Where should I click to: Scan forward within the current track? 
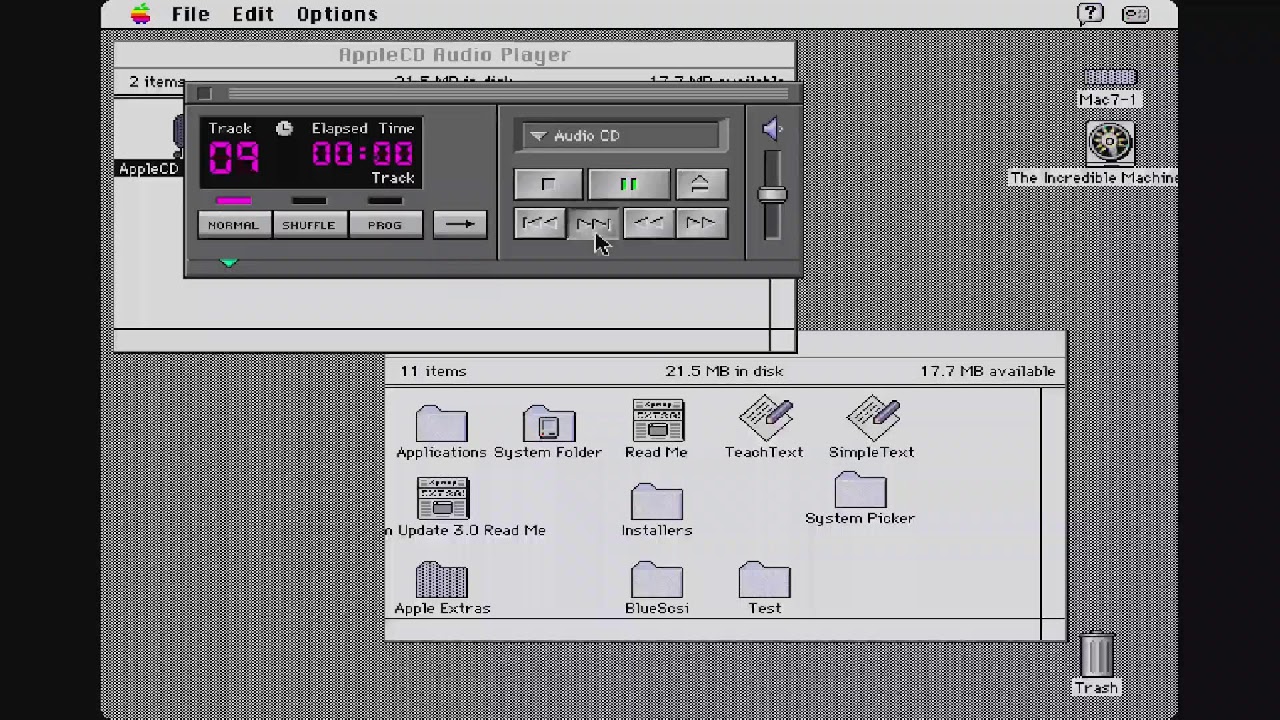pos(700,223)
